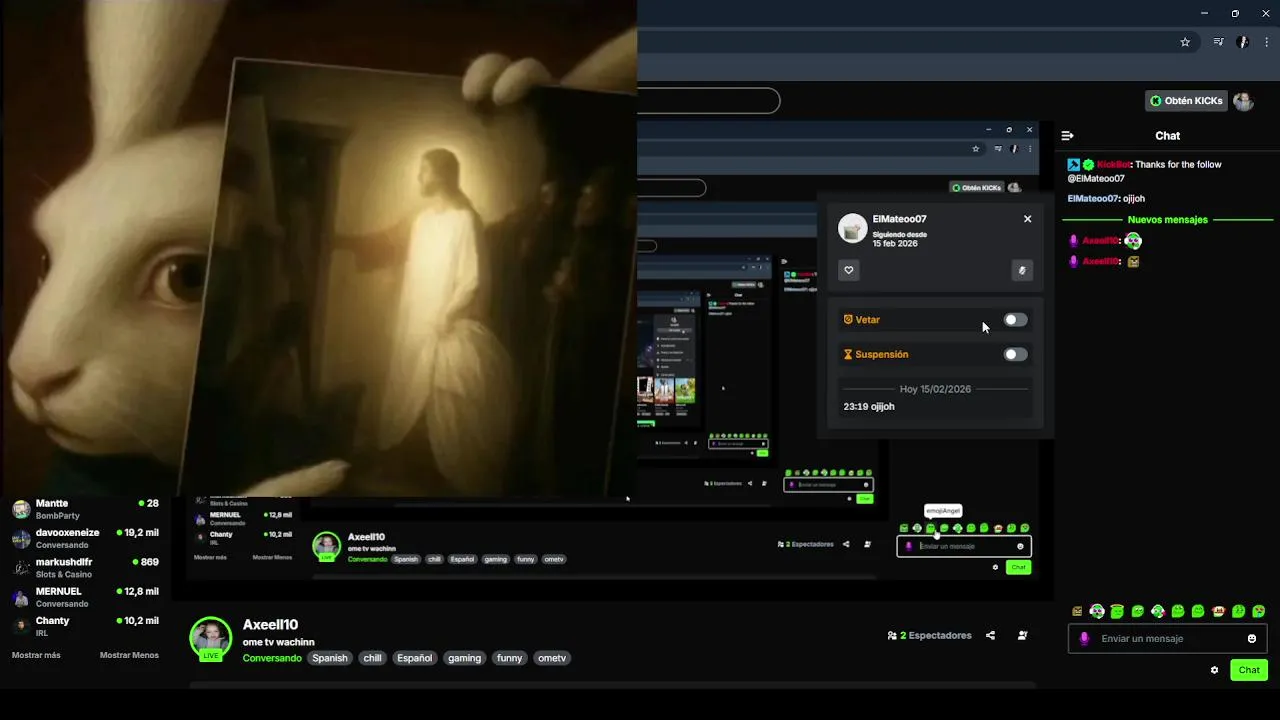The height and width of the screenshot is (720, 1280).
Task: Collapse sidebar list with Mostrar Menos
Action: [129, 655]
